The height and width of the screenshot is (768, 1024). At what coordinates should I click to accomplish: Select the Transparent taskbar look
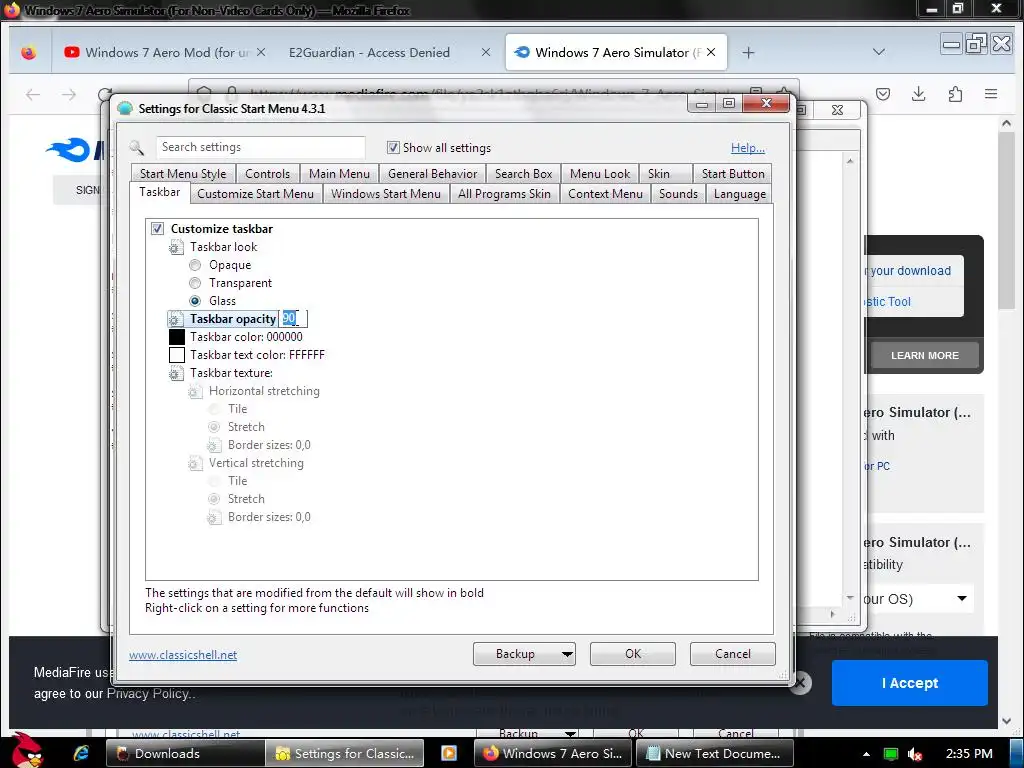(x=195, y=283)
